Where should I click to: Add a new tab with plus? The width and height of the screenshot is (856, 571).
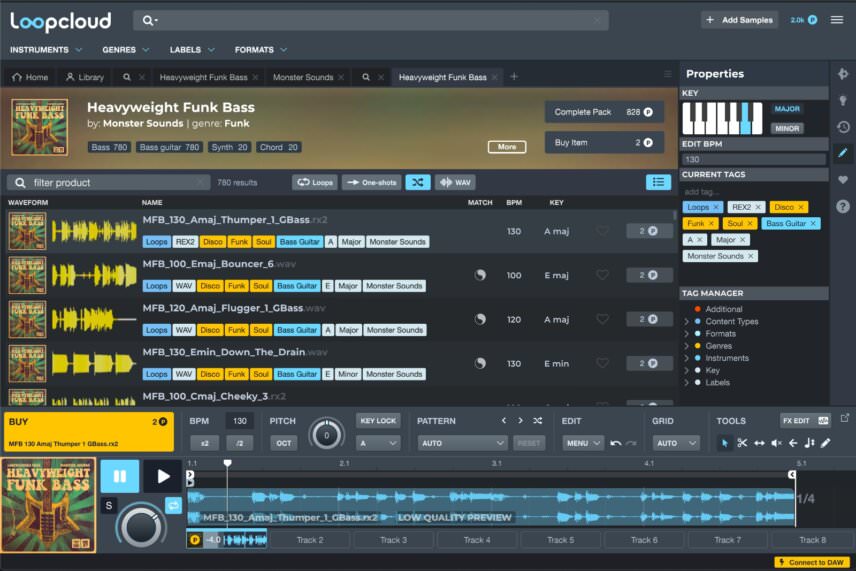tap(514, 77)
